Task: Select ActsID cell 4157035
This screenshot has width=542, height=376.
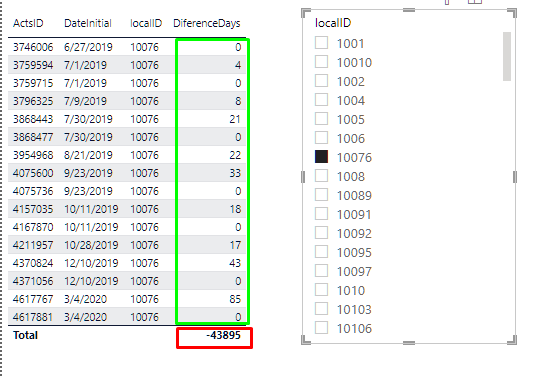Action: coord(33,209)
